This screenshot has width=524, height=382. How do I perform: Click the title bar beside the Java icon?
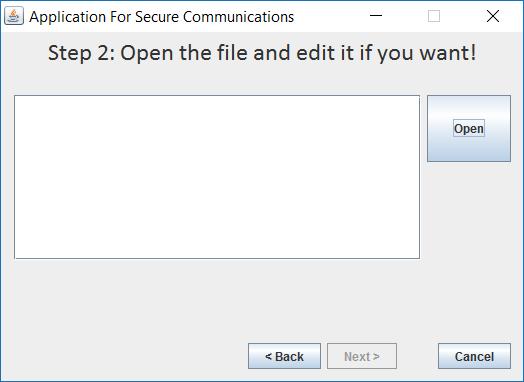(161, 17)
